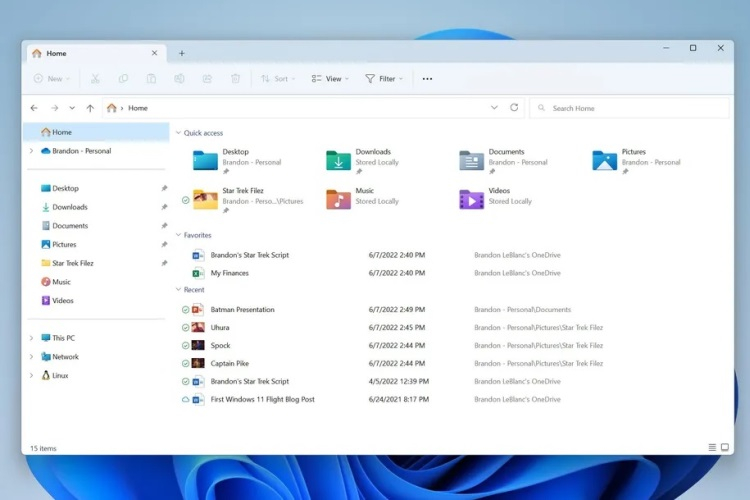
Task: Switch to large thumbnails view in status bar
Action: 725,447
